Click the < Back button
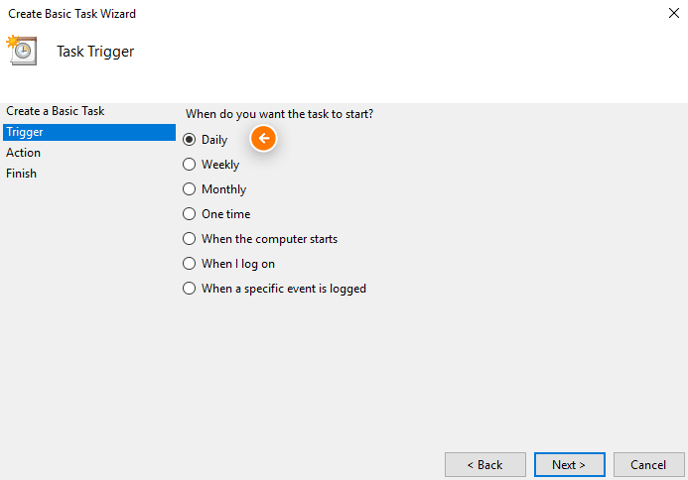Viewport: 688px width, 480px height. click(485, 464)
